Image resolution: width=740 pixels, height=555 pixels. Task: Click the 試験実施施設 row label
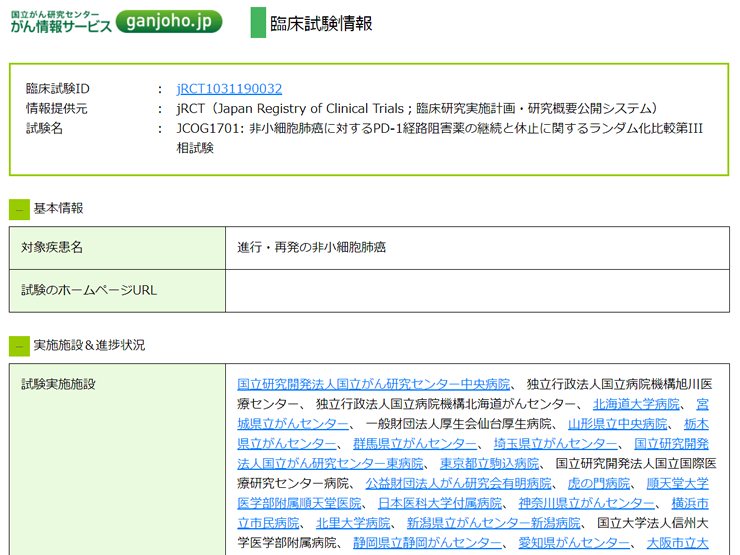[x=58, y=384]
